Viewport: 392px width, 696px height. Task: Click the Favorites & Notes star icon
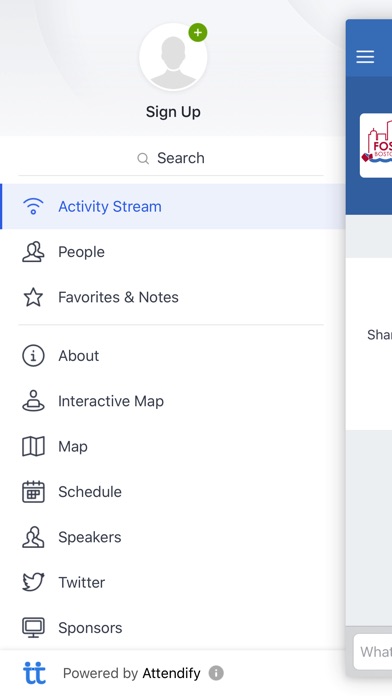(x=33, y=297)
